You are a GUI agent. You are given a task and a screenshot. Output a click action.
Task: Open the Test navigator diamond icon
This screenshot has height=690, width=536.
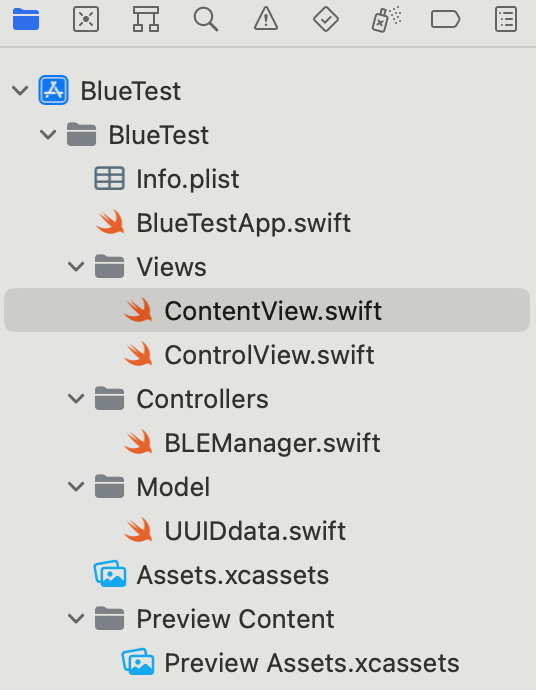tap(326, 19)
